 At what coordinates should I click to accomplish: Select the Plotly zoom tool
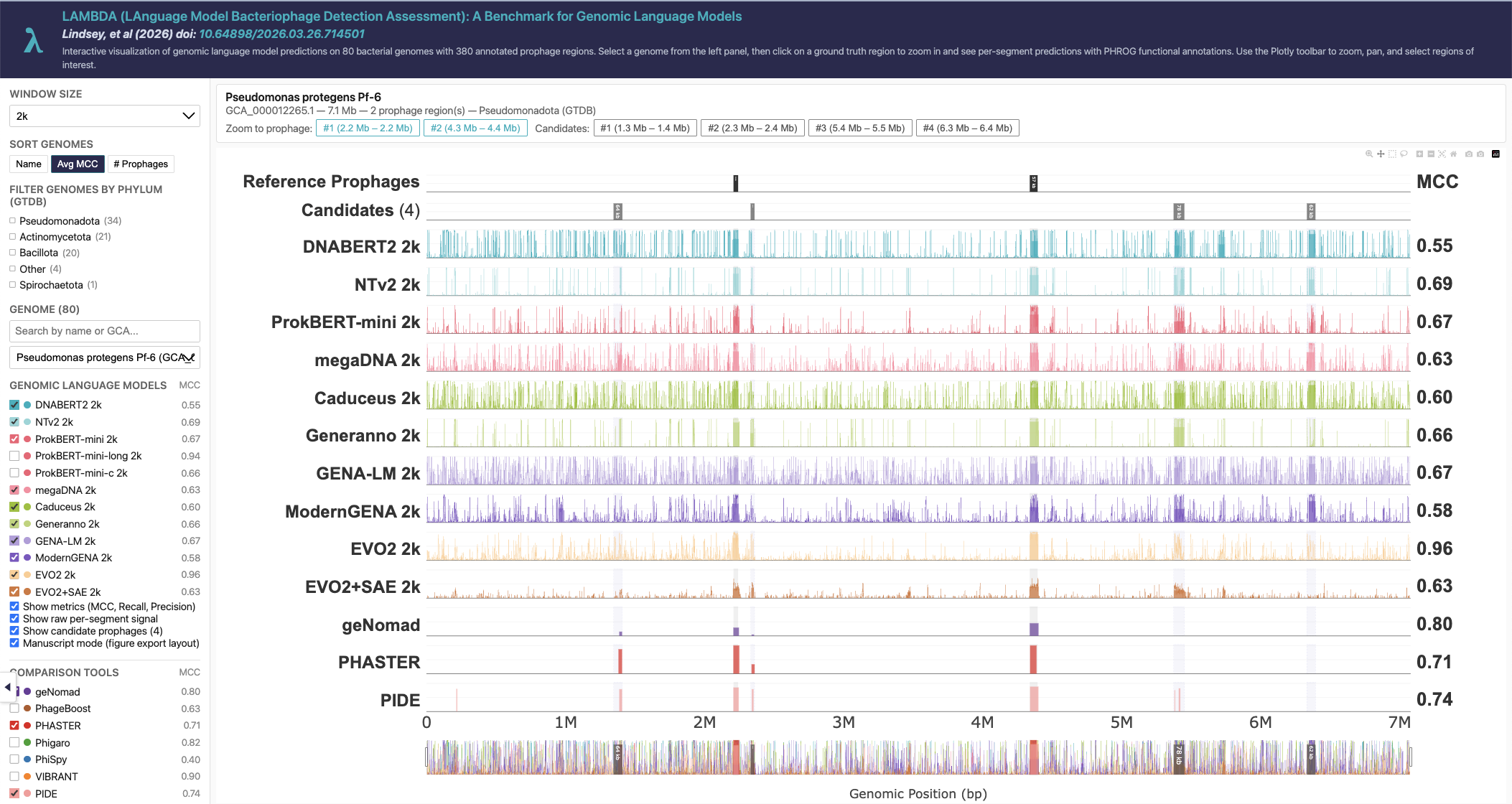tap(1369, 154)
